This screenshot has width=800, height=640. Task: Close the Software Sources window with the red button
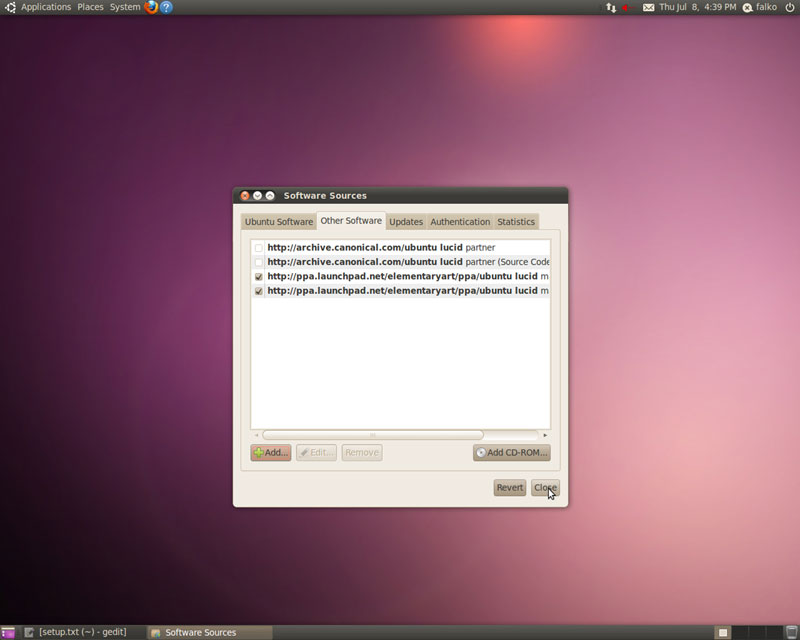click(x=245, y=195)
